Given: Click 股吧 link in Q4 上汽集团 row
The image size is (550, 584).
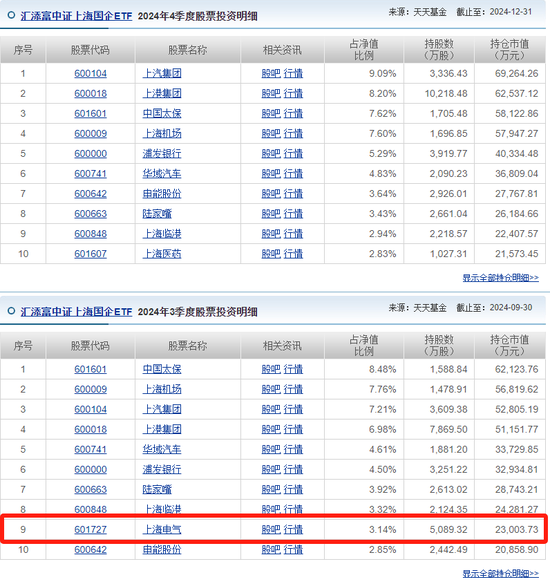Looking at the screenshot, I should pyautogui.click(x=271, y=73).
